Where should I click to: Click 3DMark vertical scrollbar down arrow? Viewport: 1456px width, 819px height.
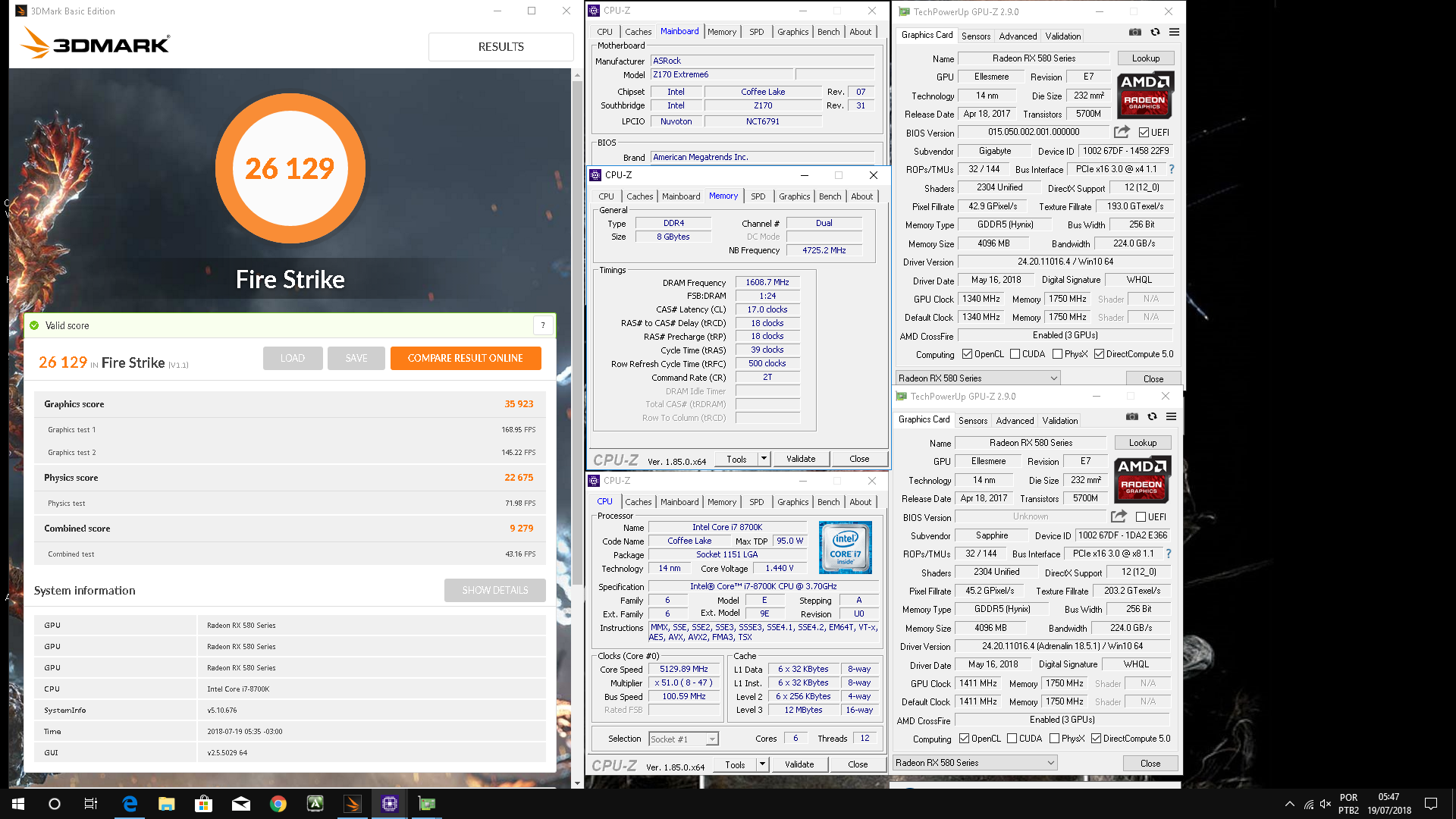577,783
